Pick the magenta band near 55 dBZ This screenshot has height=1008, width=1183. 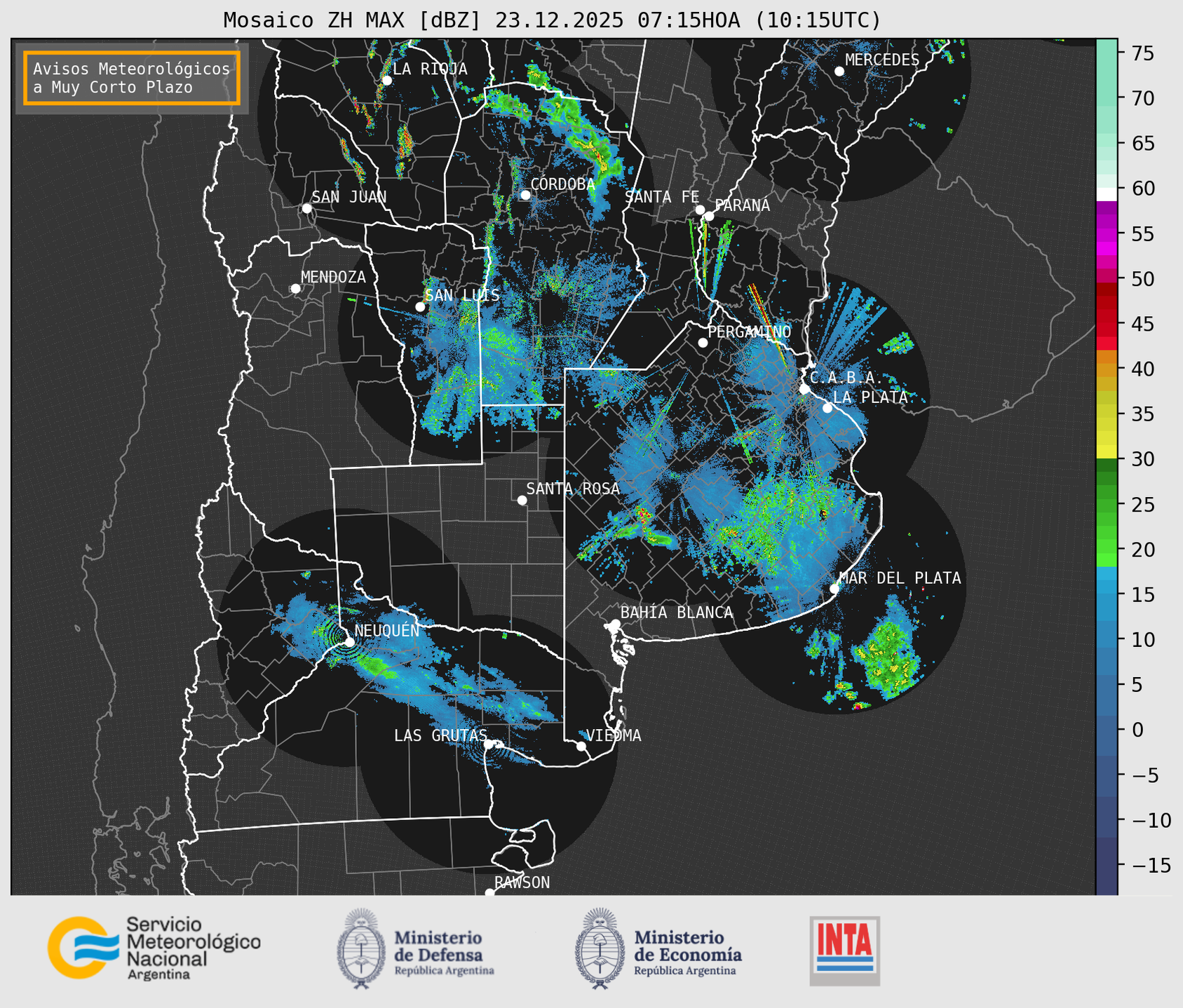(1107, 236)
